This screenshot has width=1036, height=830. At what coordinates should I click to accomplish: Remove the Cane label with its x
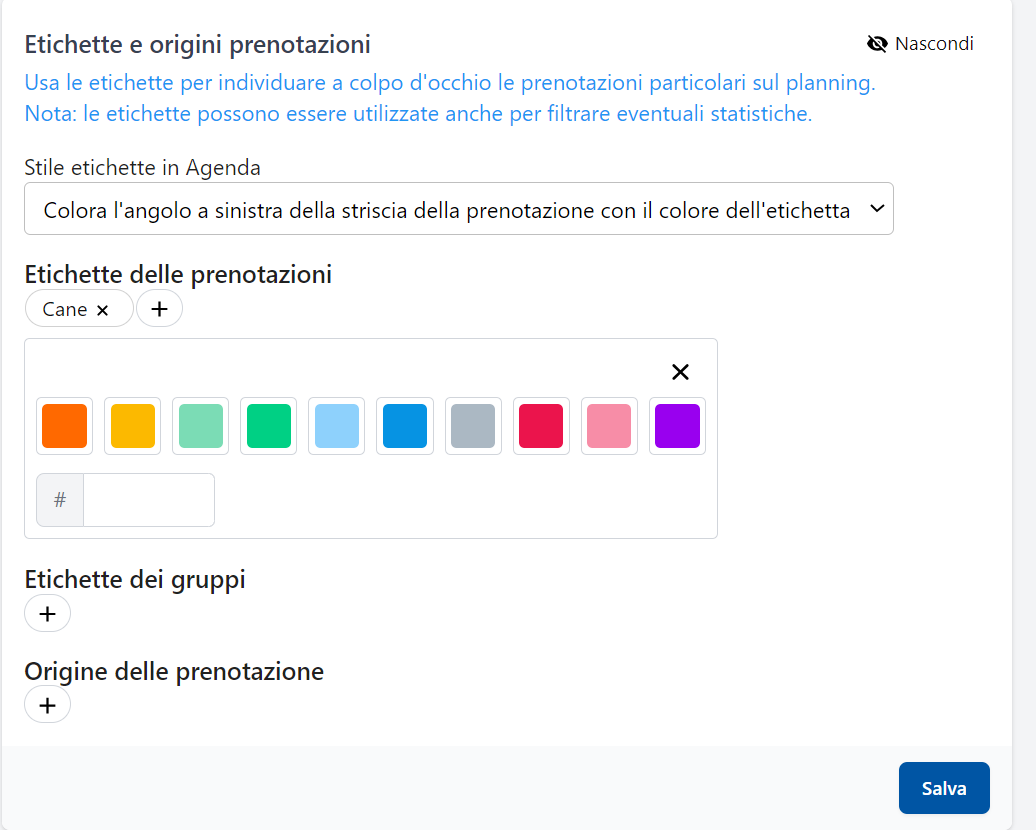coord(102,310)
